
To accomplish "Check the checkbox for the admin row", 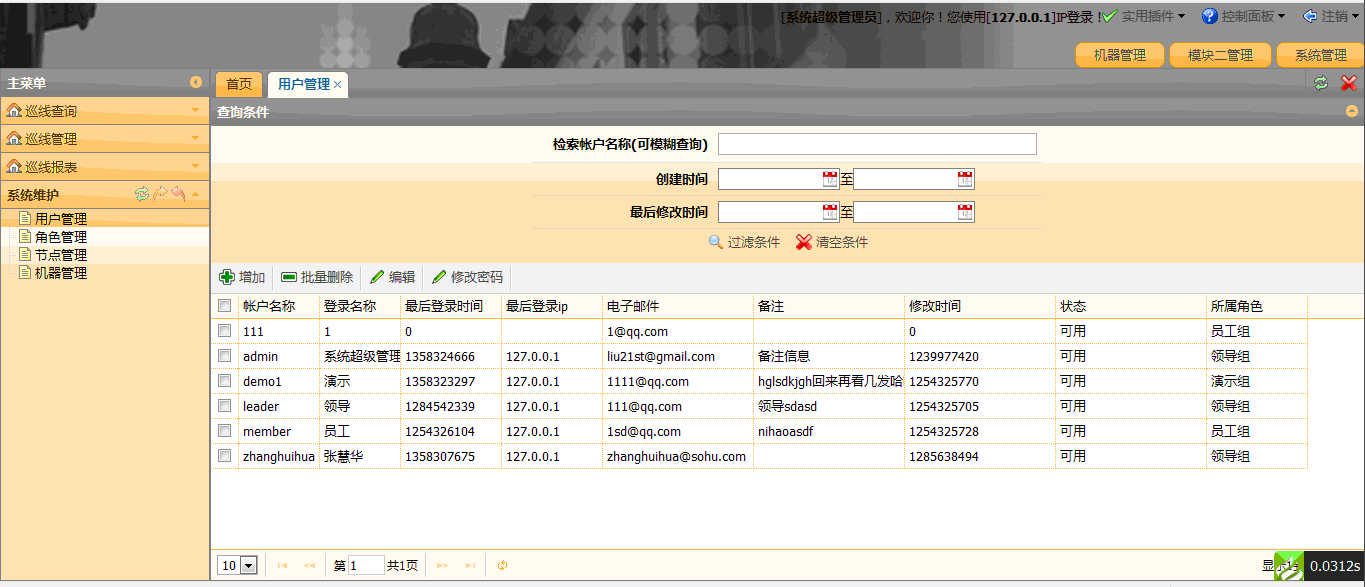I will 224,356.
